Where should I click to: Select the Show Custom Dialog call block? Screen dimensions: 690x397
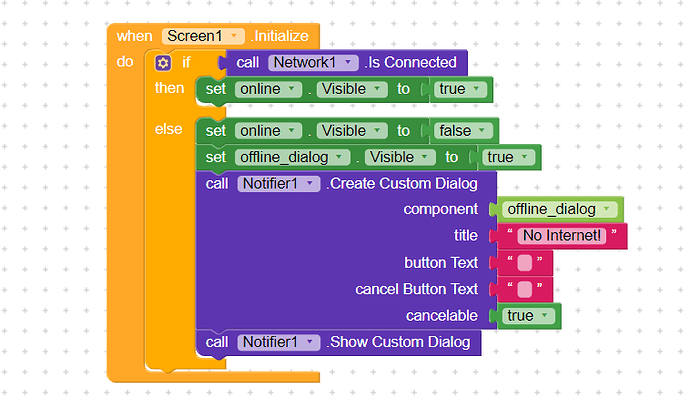[339, 342]
